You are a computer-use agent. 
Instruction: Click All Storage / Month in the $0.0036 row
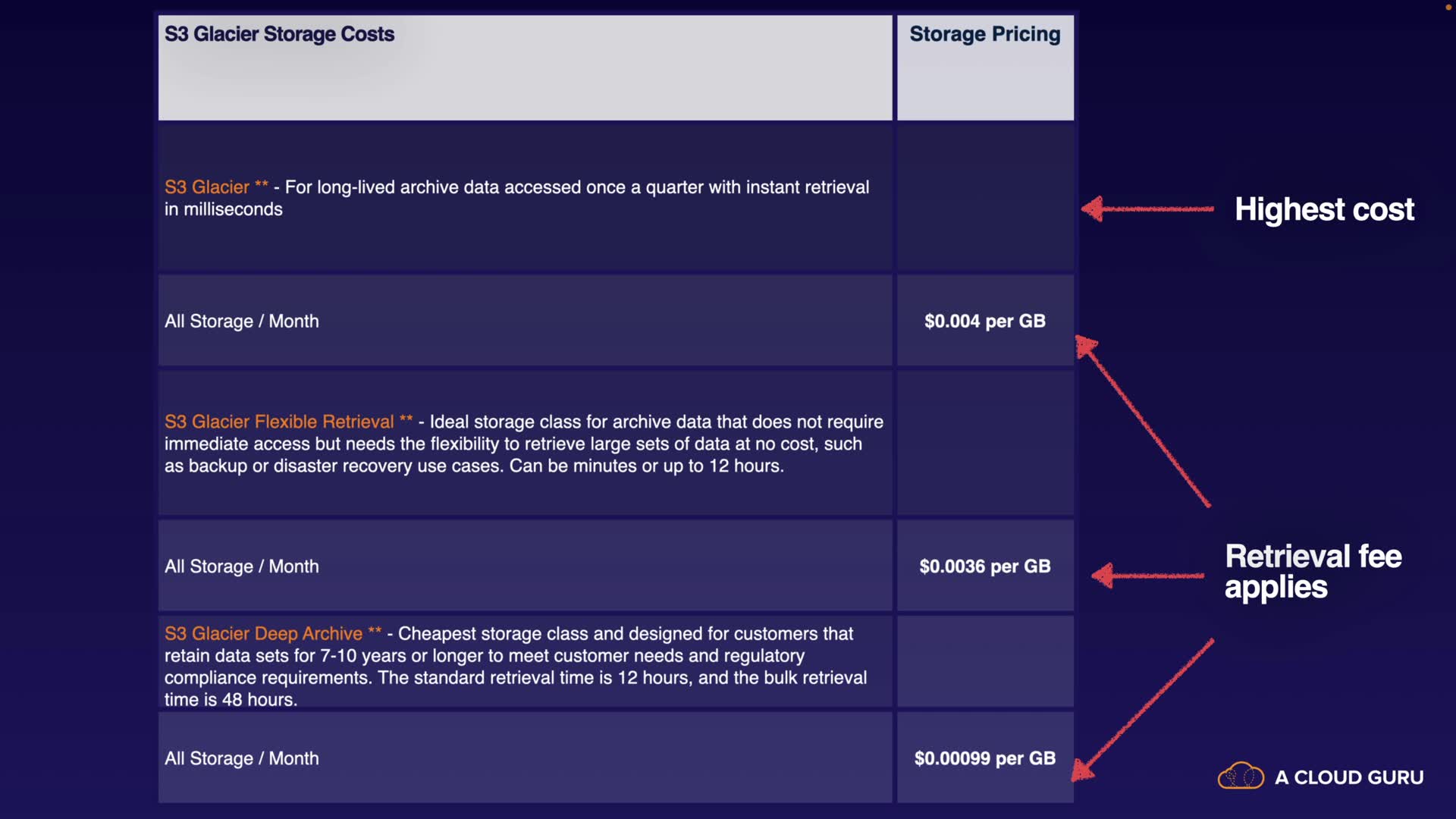click(241, 566)
